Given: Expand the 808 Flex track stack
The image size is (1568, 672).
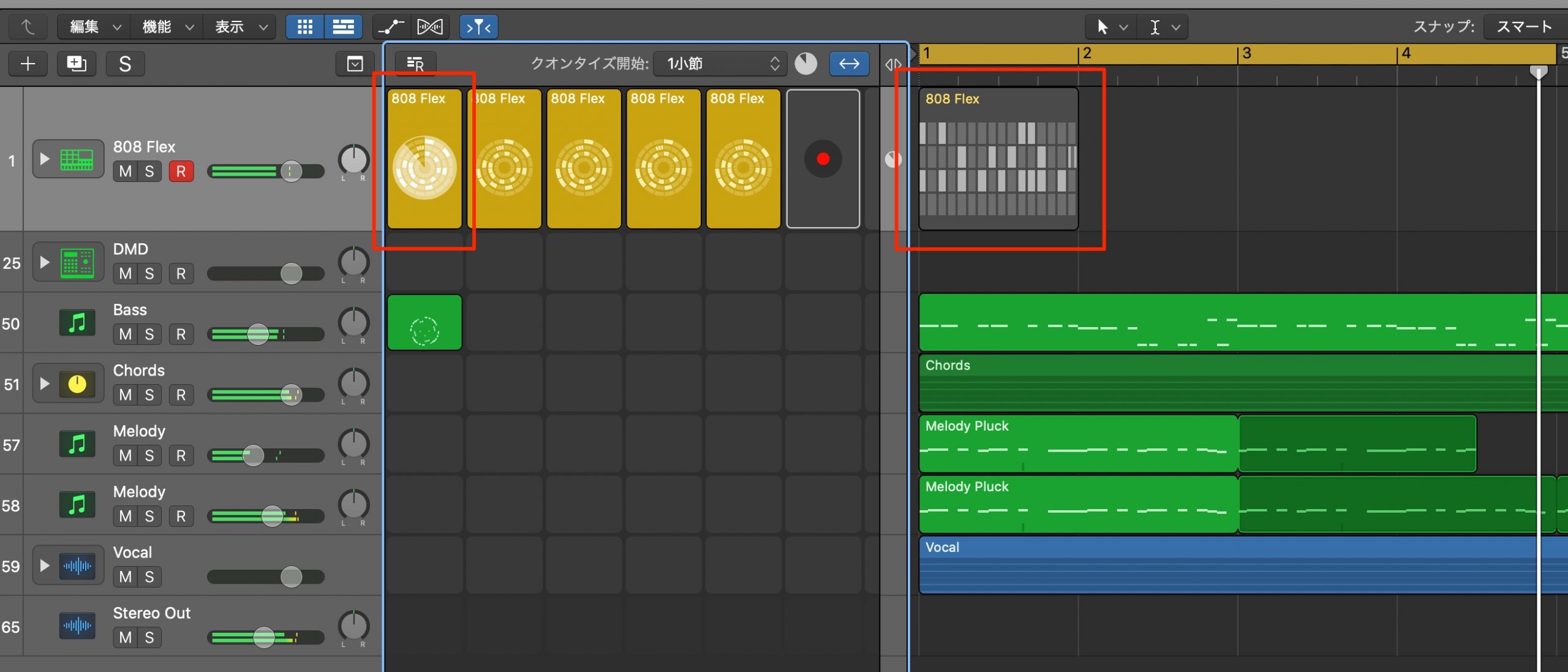Looking at the screenshot, I should point(45,159).
